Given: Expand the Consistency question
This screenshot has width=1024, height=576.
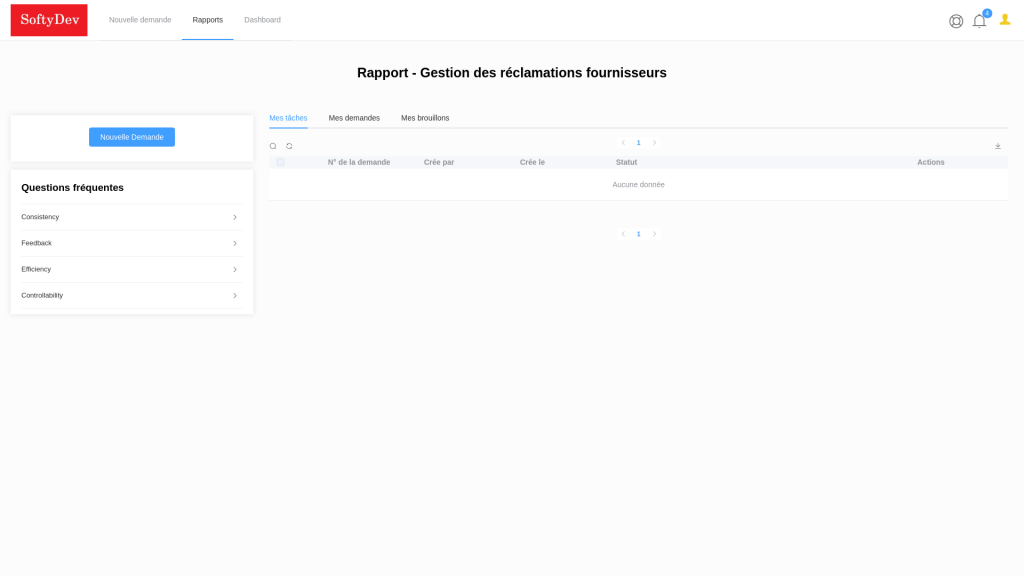Looking at the screenshot, I should pyautogui.click(x=131, y=217).
